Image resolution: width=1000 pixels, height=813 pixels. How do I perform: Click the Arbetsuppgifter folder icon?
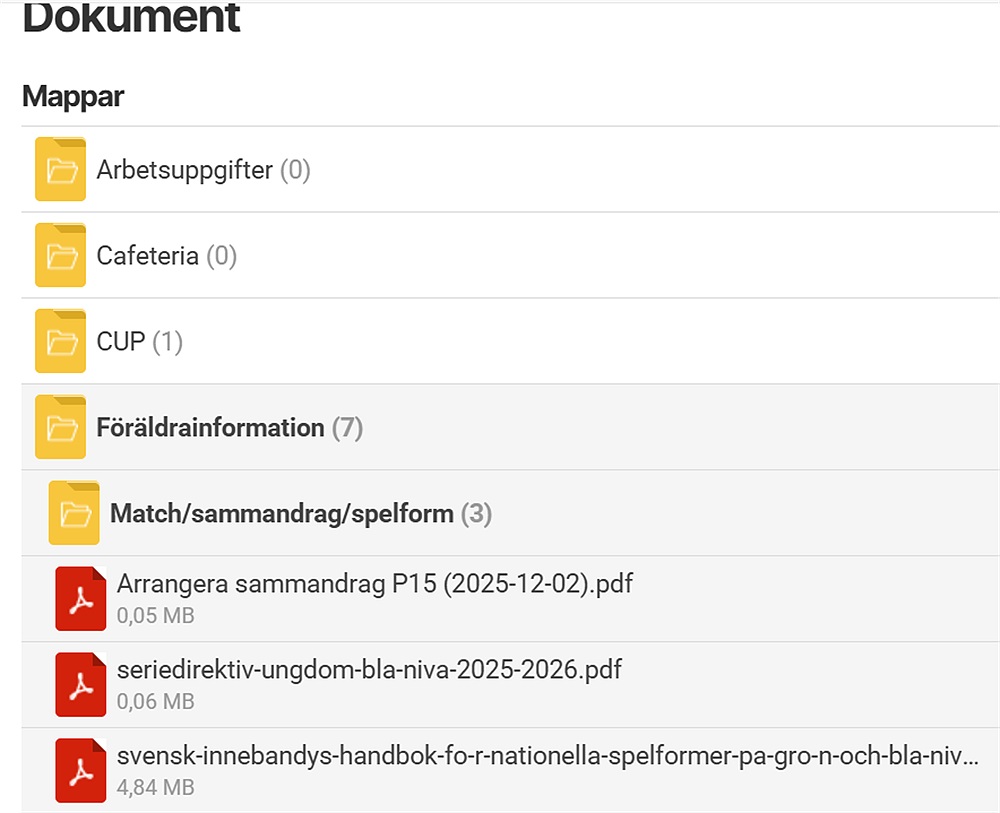[x=60, y=170]
